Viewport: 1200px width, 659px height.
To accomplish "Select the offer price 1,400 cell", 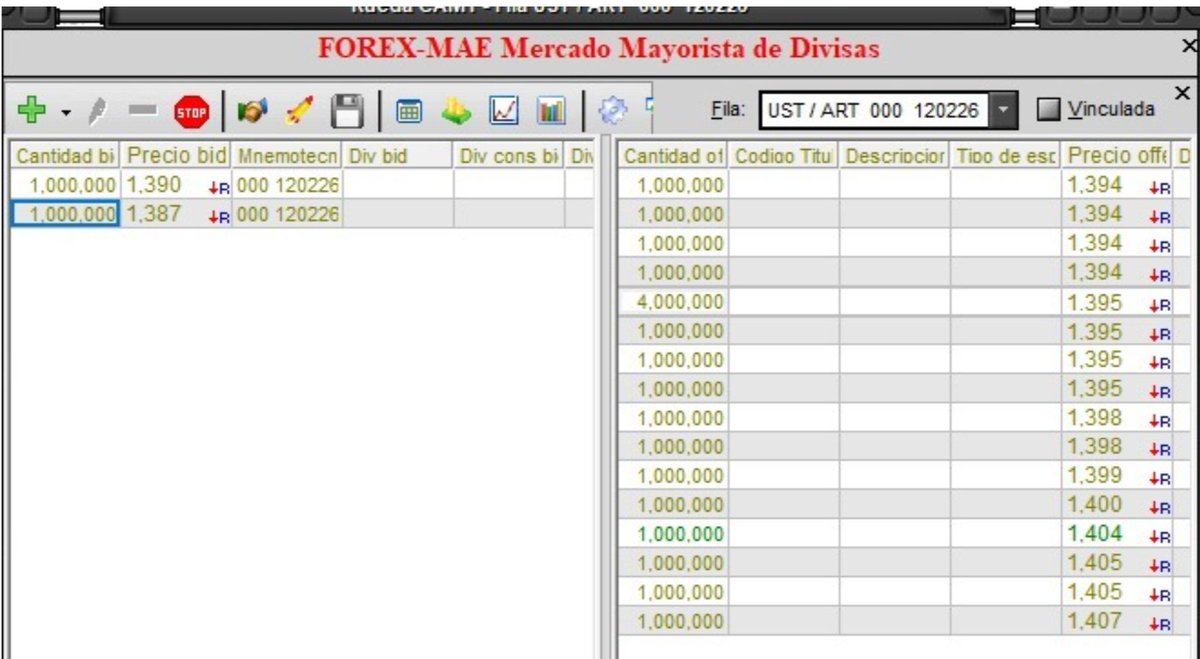I will [x=1117, y=504].
